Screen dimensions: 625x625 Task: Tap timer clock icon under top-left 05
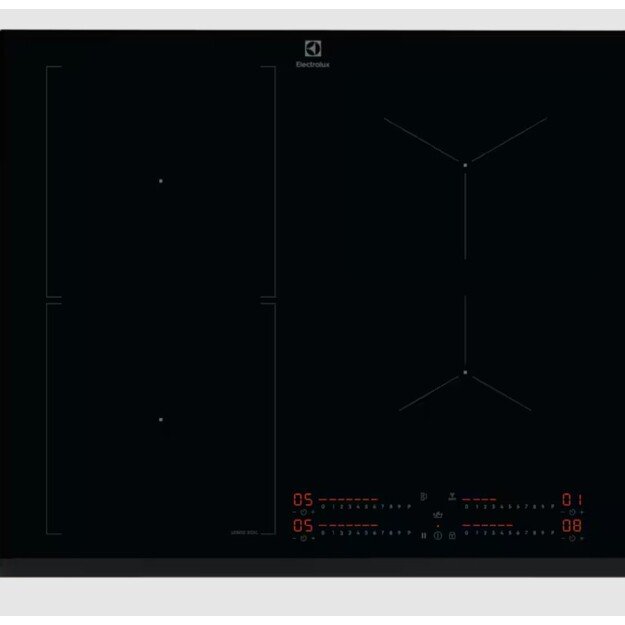tap(303, 512)
